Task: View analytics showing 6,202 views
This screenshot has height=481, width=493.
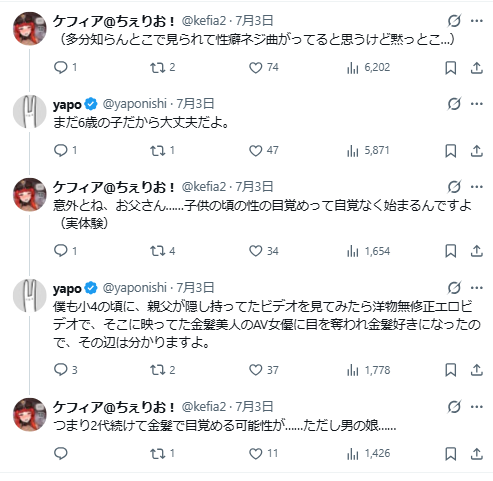Action: [368, 68]
